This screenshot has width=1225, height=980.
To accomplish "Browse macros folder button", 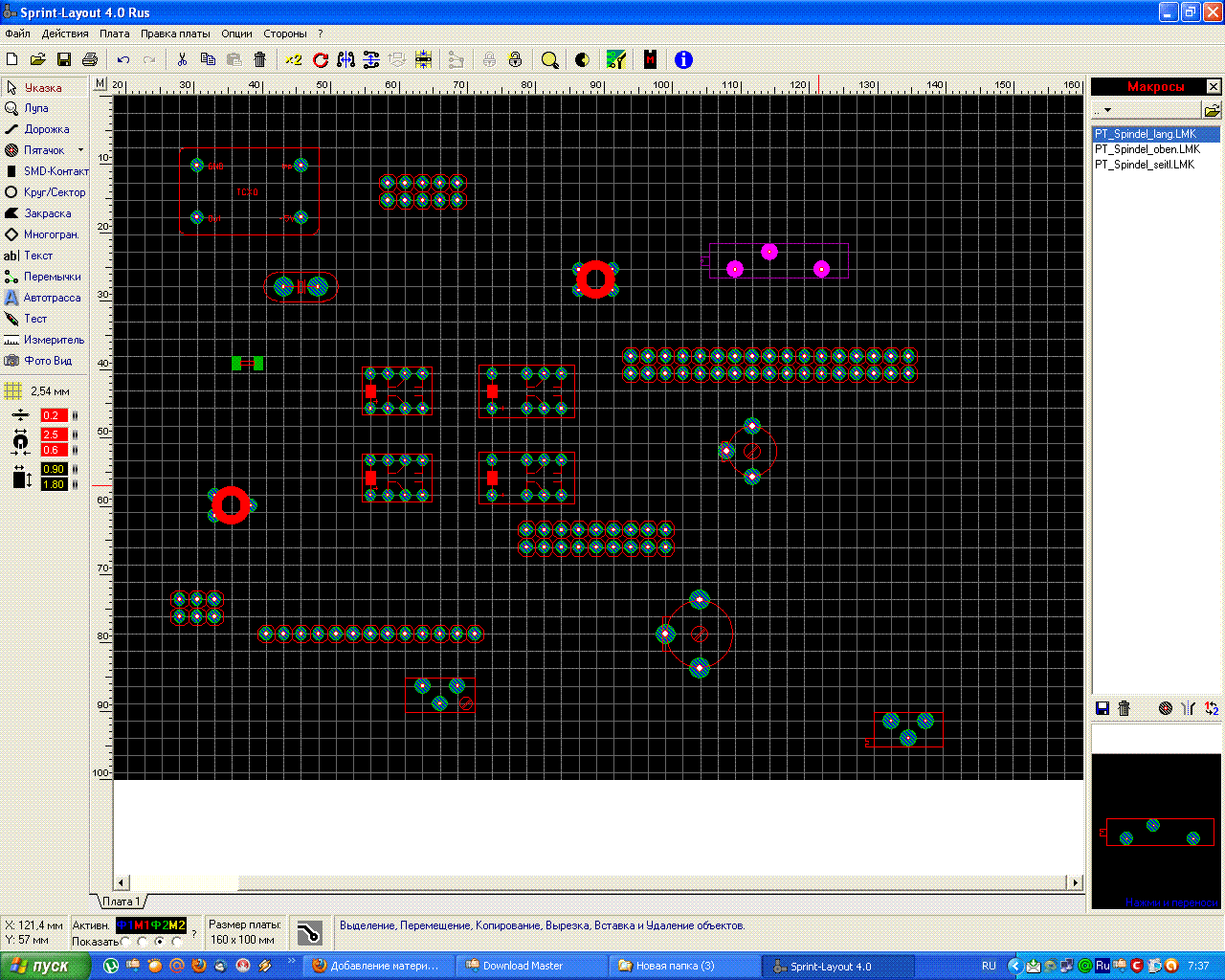I will 1213,110.
